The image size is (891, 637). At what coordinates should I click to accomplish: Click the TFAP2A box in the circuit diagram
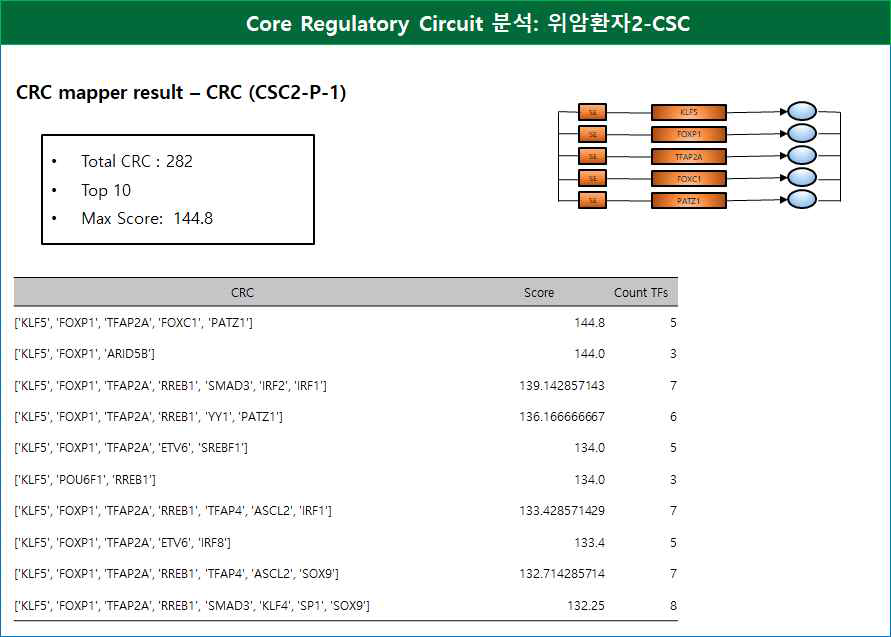point(689,156)
